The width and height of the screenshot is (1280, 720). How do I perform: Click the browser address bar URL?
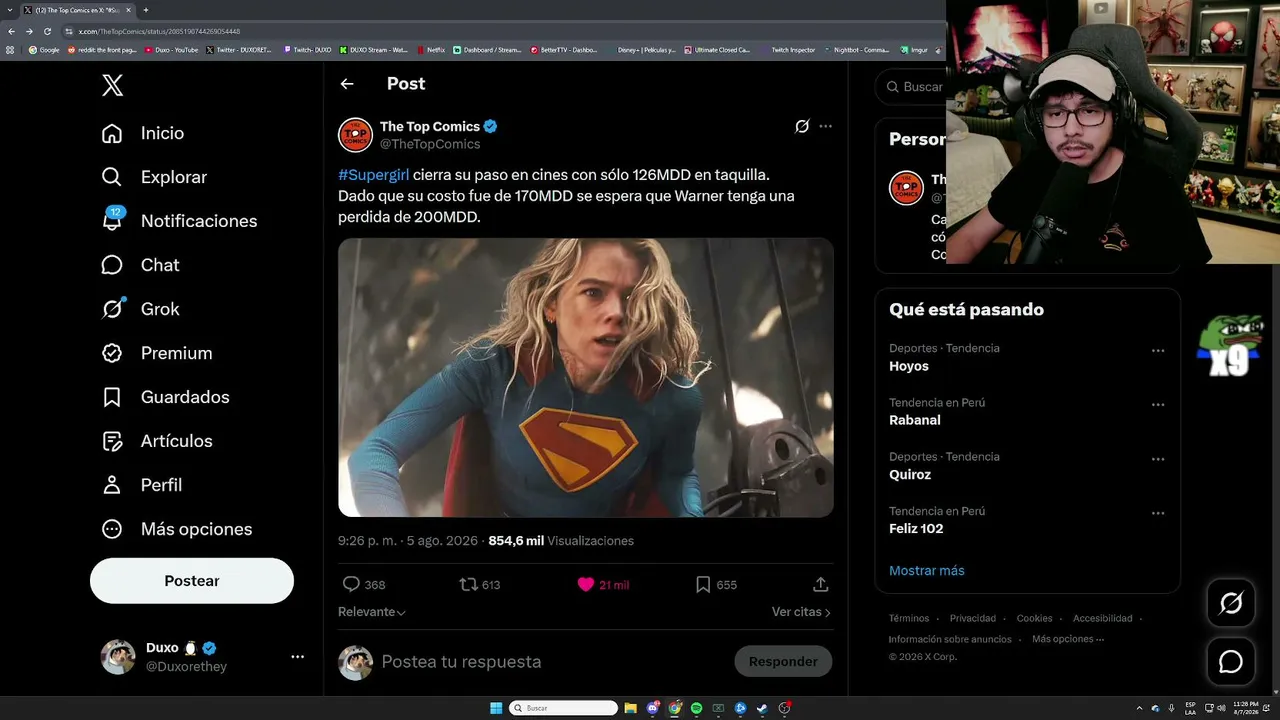(159, 31)
